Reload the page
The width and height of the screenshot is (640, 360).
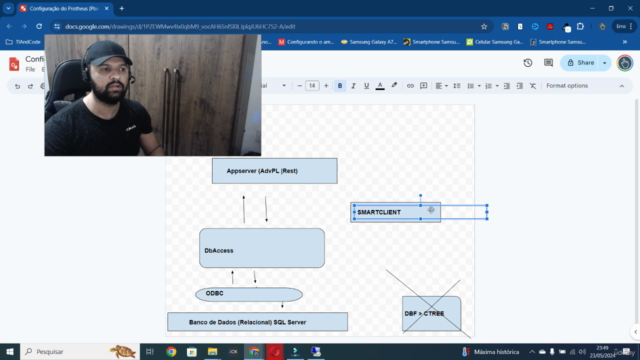[39, 27]
